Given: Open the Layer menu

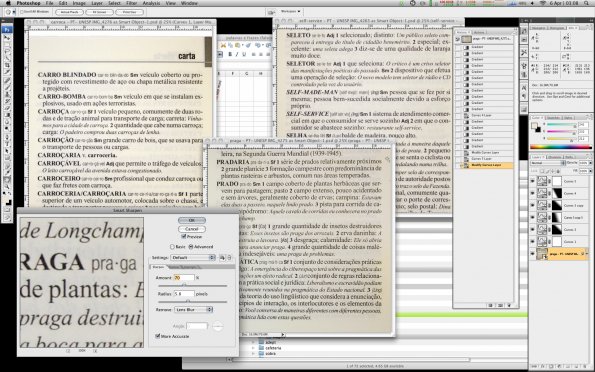Looking at the screenshot, I should click(97, 3).
